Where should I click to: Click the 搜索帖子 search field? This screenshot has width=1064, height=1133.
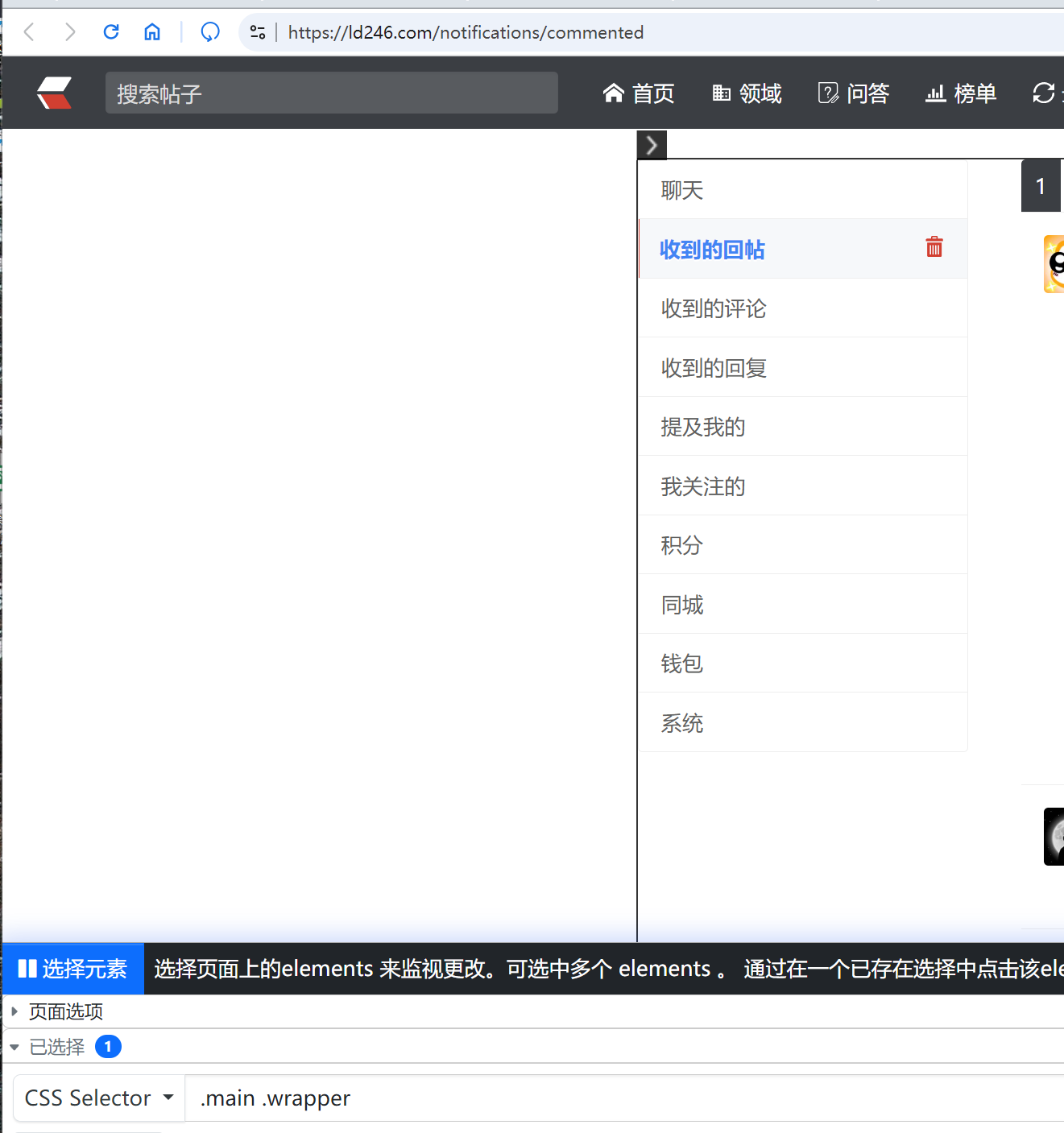click(331, 93)
